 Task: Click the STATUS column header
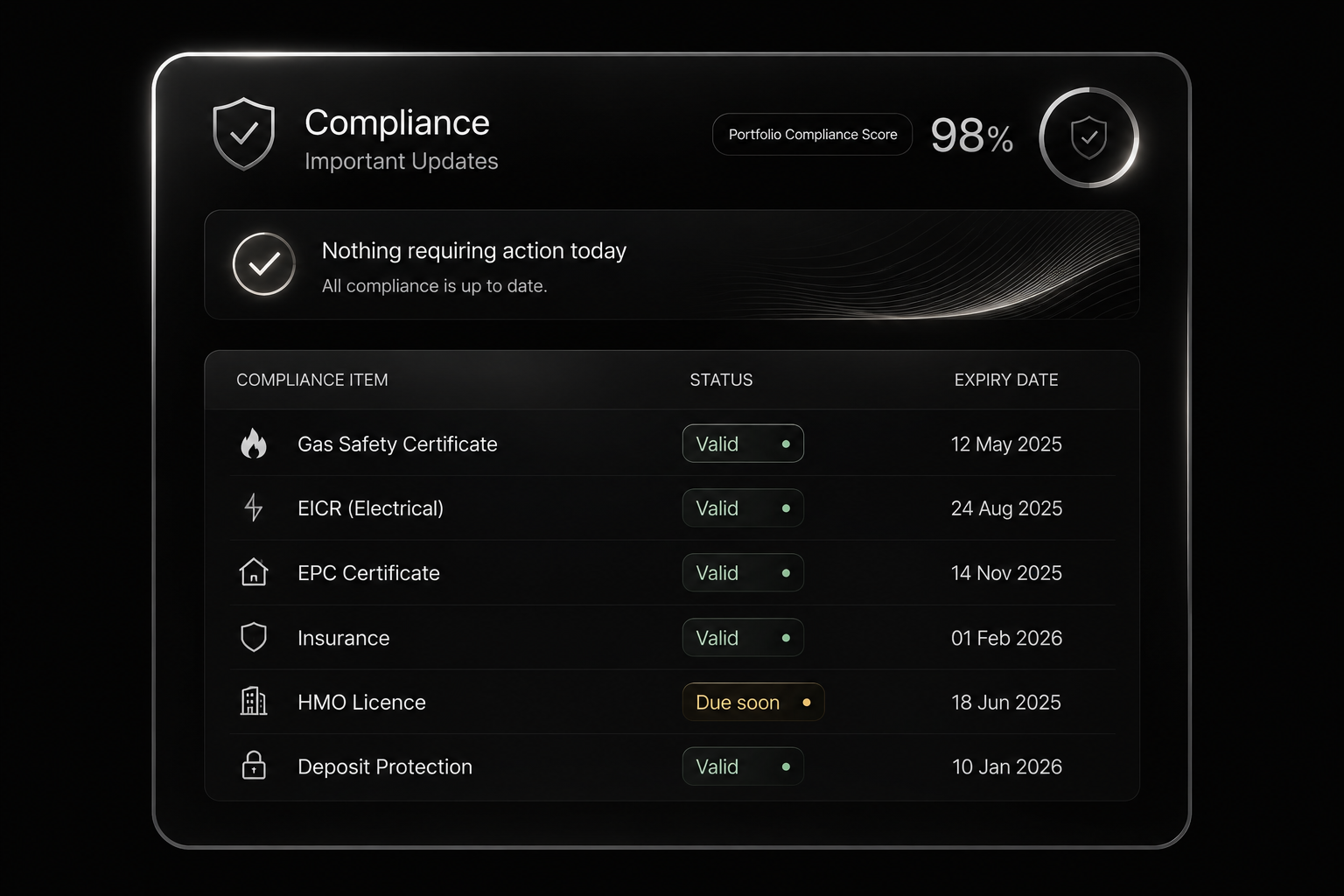point(721,380)
